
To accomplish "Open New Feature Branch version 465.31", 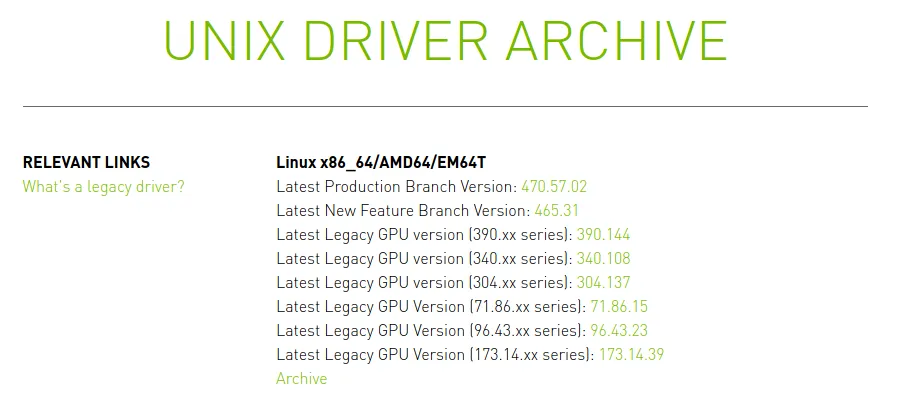I will 556,210.
